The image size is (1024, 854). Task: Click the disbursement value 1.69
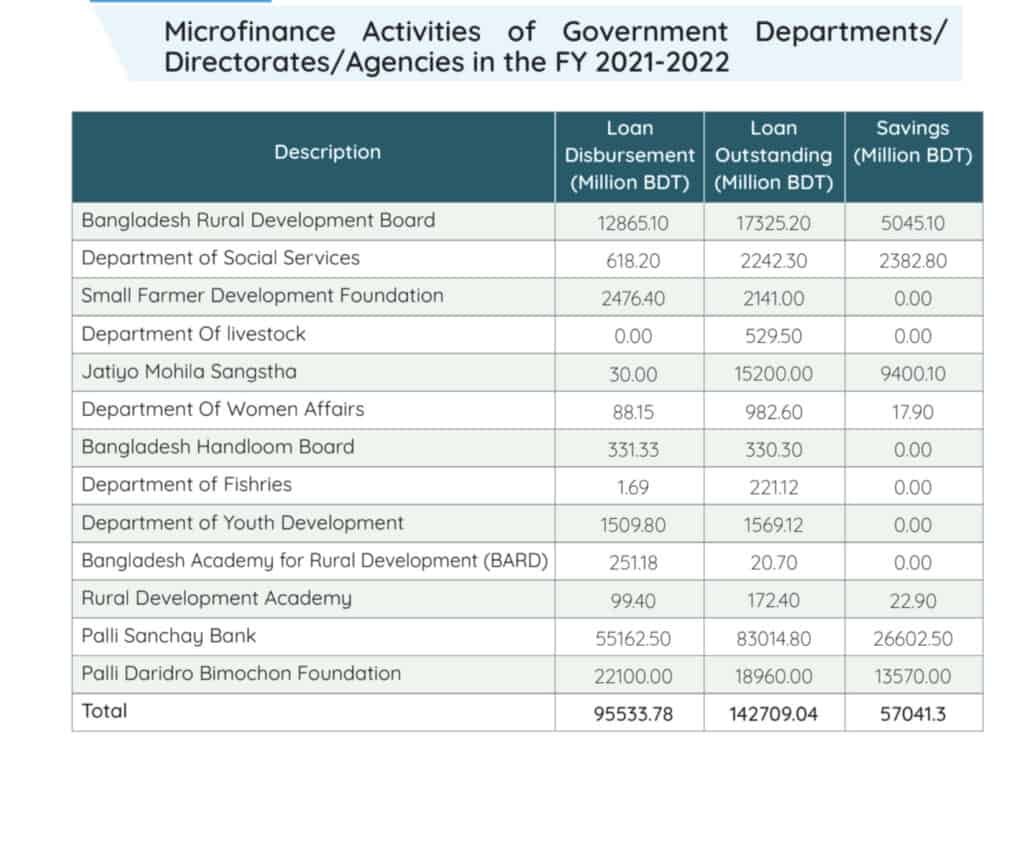(x=633, y=488)
